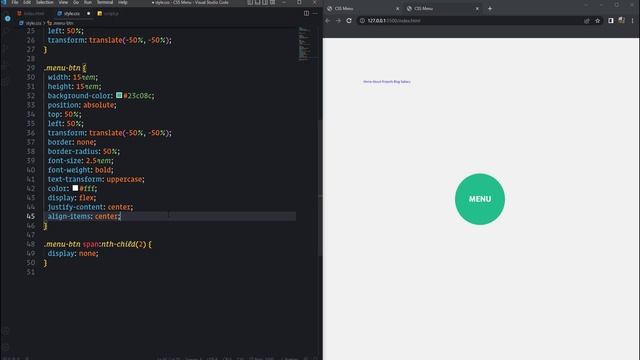
Task: Click the VS Code editor vertical scrollbar
Action: [320, 188]
